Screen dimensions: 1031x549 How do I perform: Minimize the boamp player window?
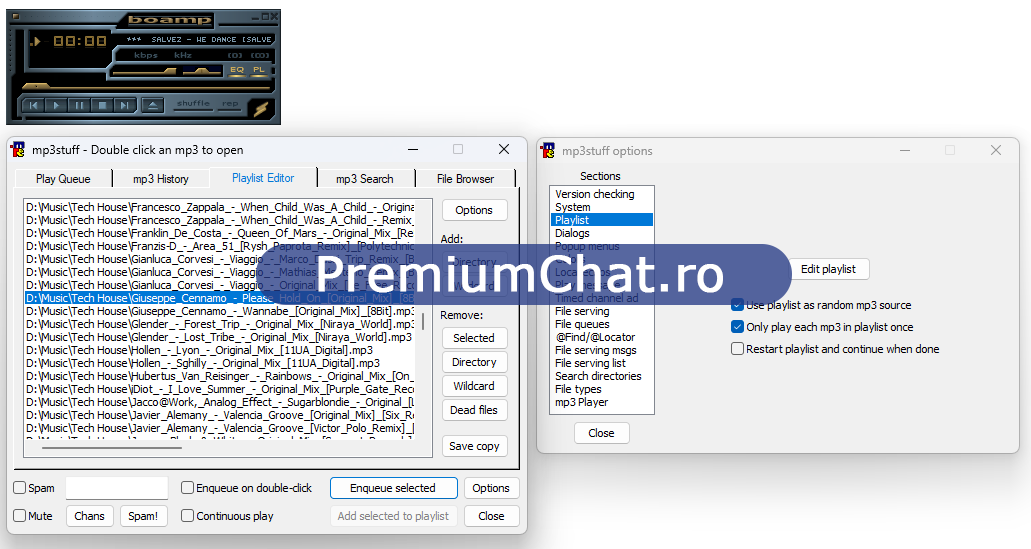coord(257,16)
